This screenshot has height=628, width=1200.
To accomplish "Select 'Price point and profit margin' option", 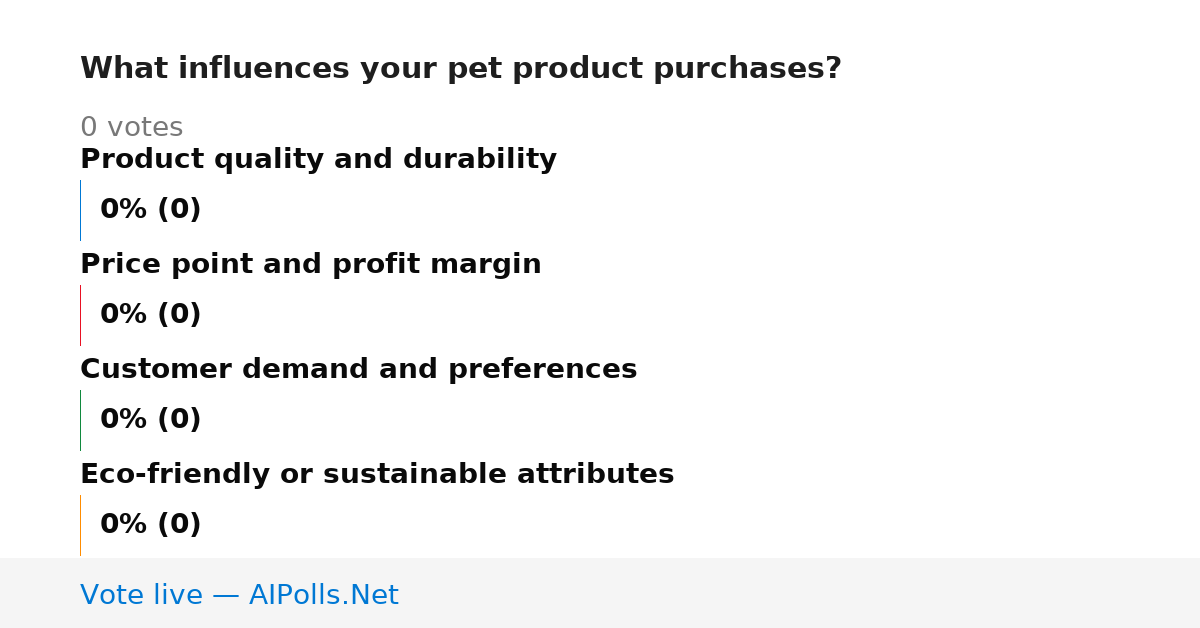I will point(311,265).
